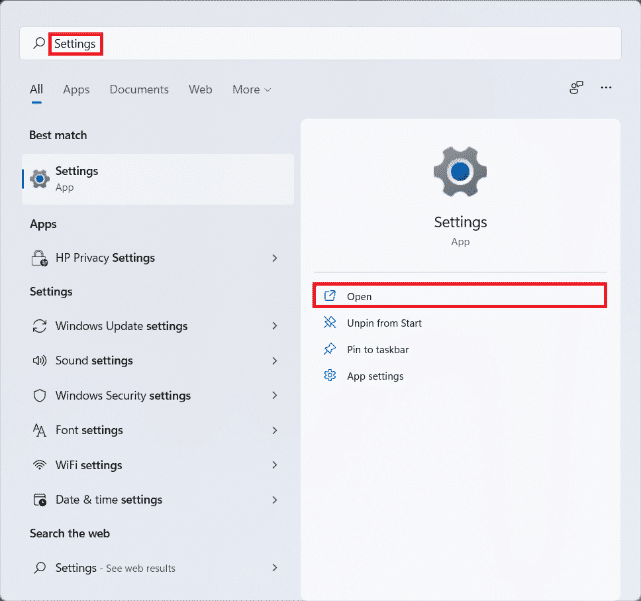Image resolution: width=641 pixels, height=601 pixels.
Task: Expand Sound settings chevron
Action: click(275, 361)
